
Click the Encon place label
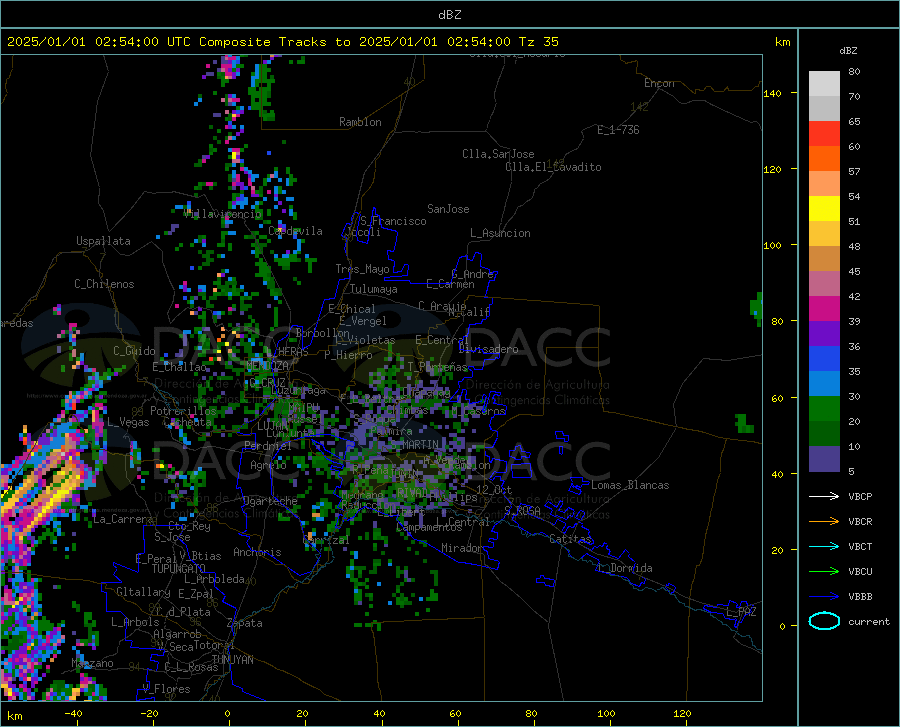tap(659, 83)
